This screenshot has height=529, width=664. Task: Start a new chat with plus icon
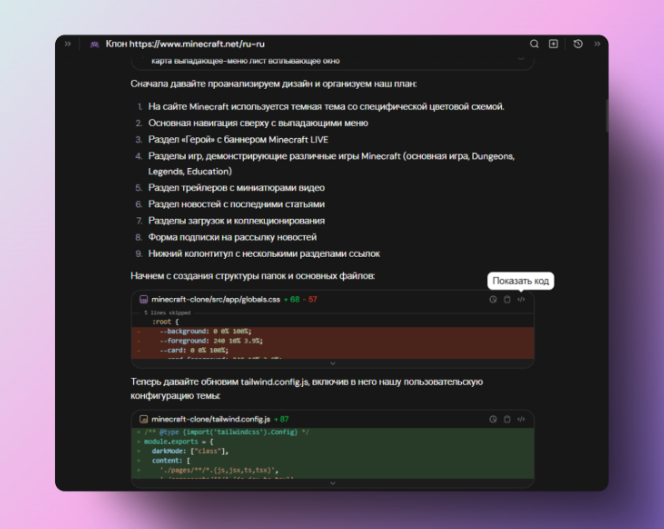tap(553, 44)
